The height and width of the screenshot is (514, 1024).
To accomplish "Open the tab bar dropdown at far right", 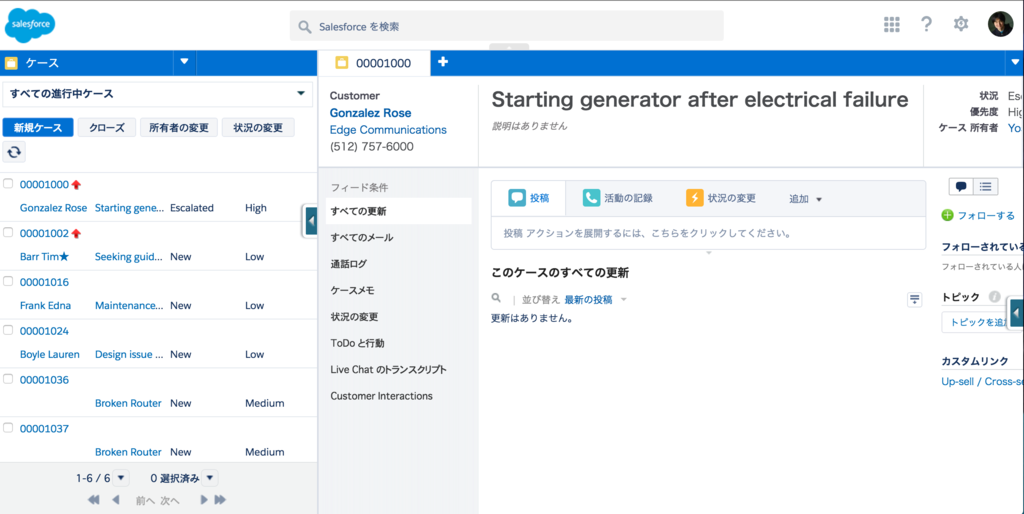I will [x=1015, y=62].
